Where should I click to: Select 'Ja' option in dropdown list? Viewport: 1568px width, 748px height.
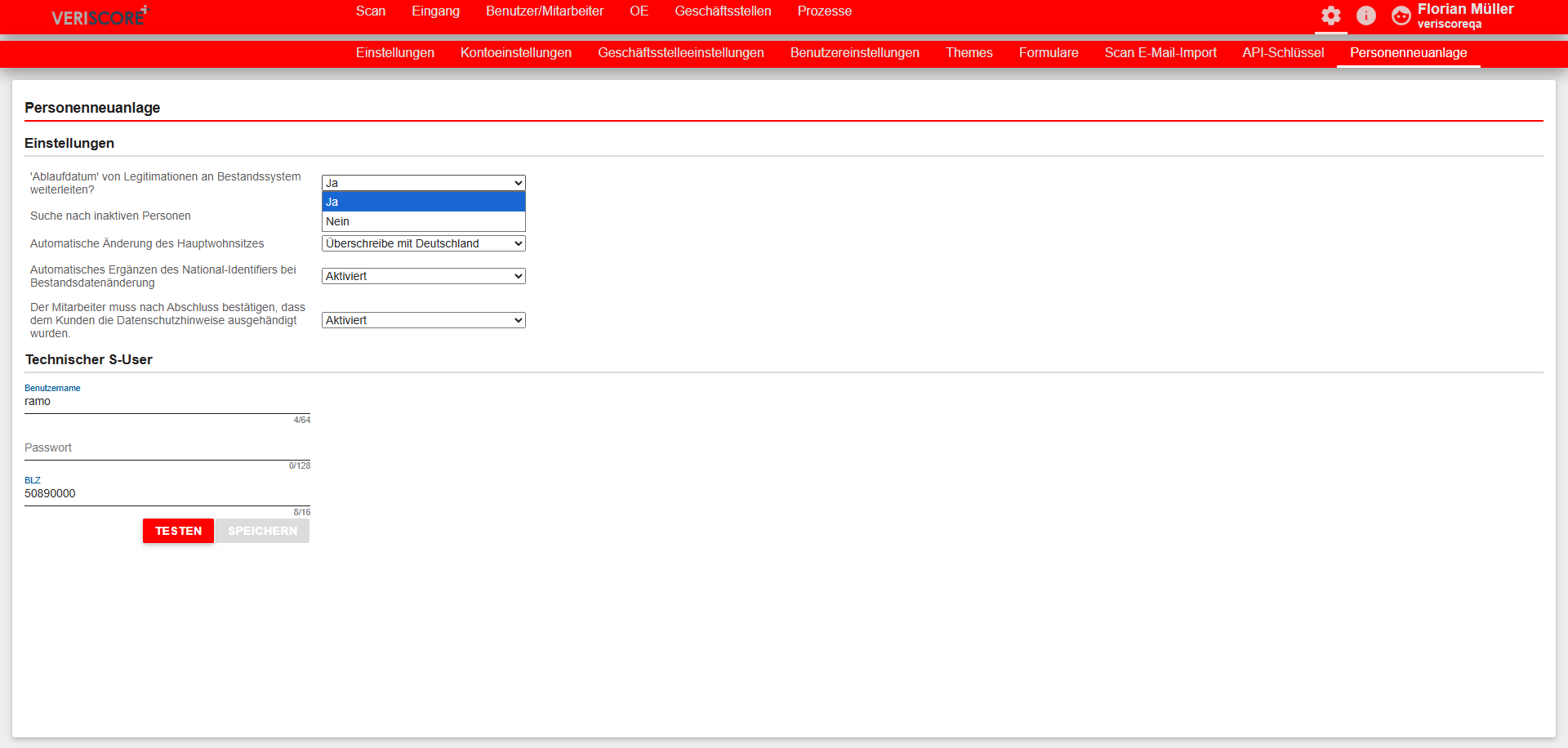coord(423,202)
